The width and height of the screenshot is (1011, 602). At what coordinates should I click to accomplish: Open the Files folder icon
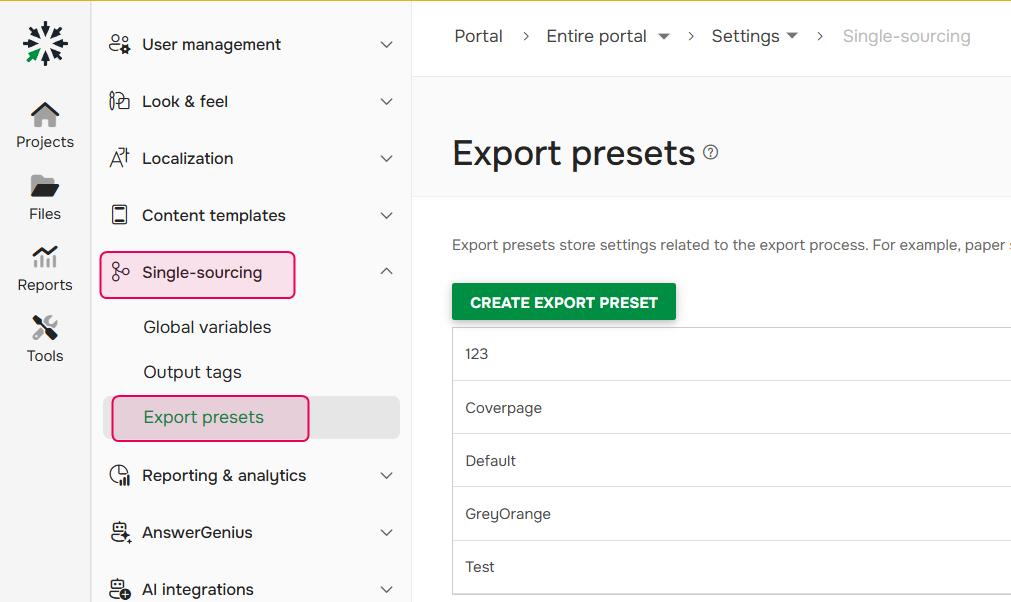pyautogui.click(x=44, y=186)
